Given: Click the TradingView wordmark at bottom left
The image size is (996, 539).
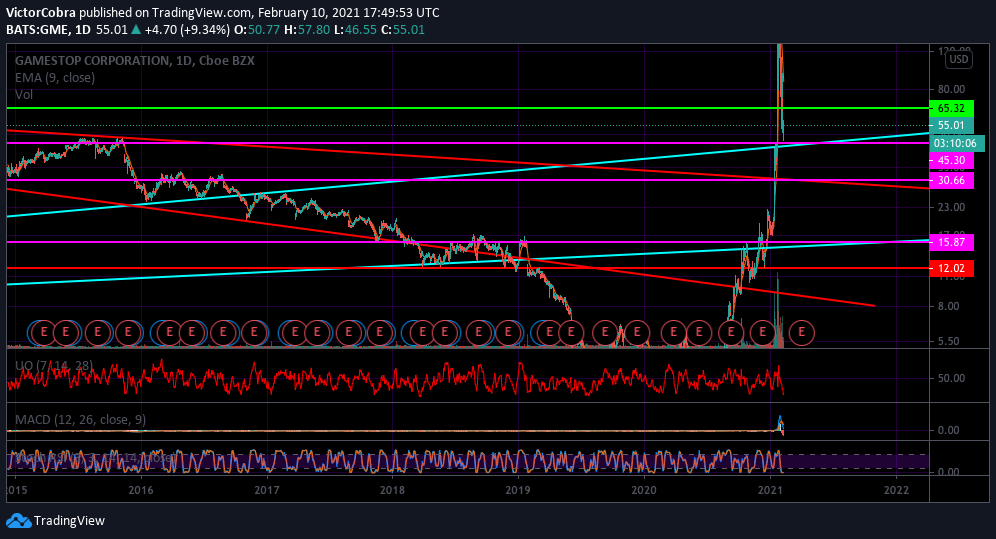Looking at the screenshot, I should [69, 521].
